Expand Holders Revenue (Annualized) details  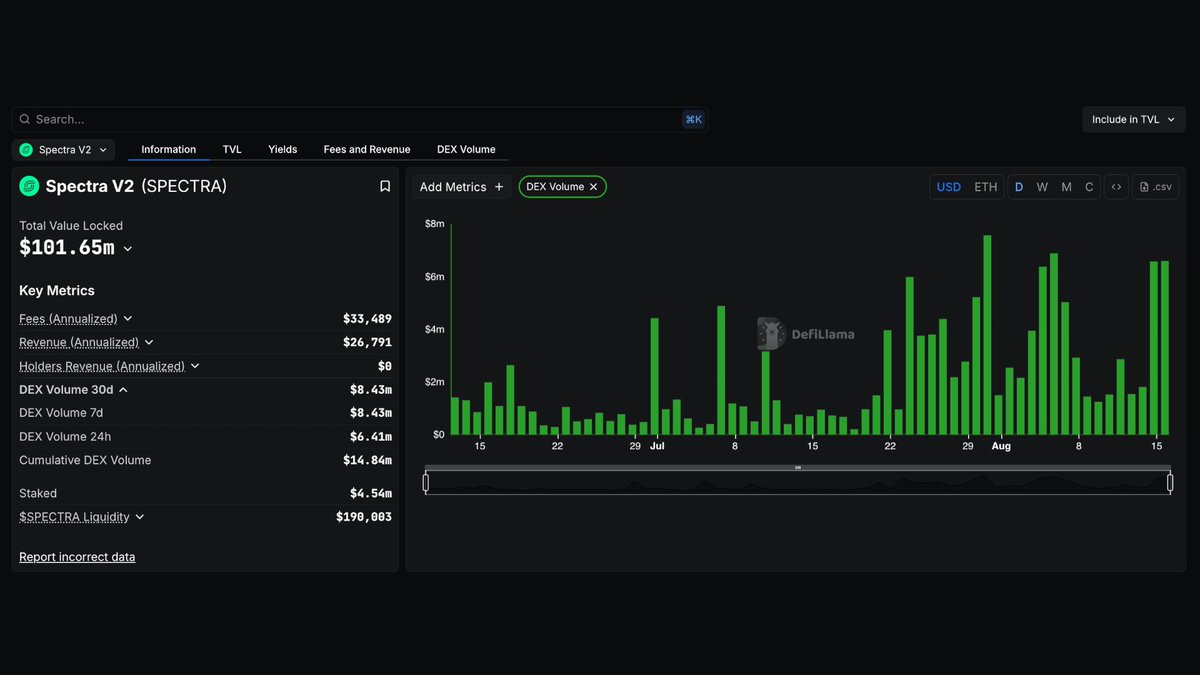coord(195,366)
